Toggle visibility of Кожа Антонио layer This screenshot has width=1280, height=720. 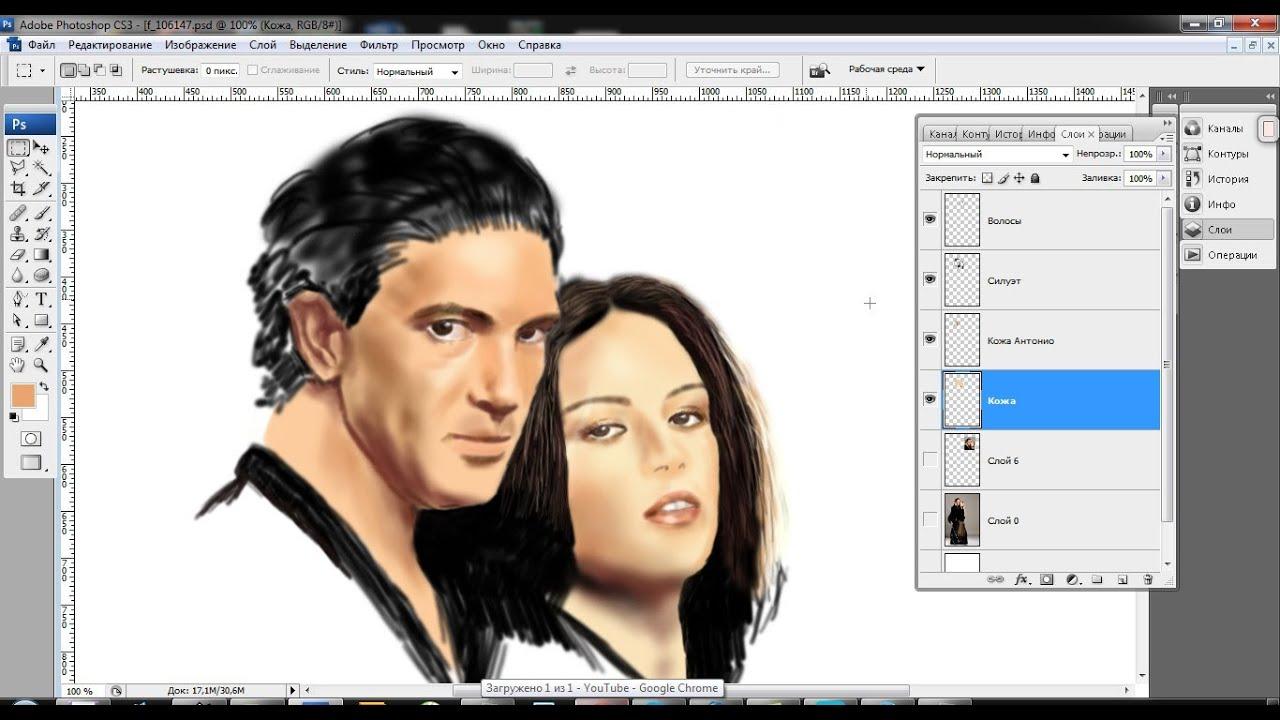click(x=930, y=339)
